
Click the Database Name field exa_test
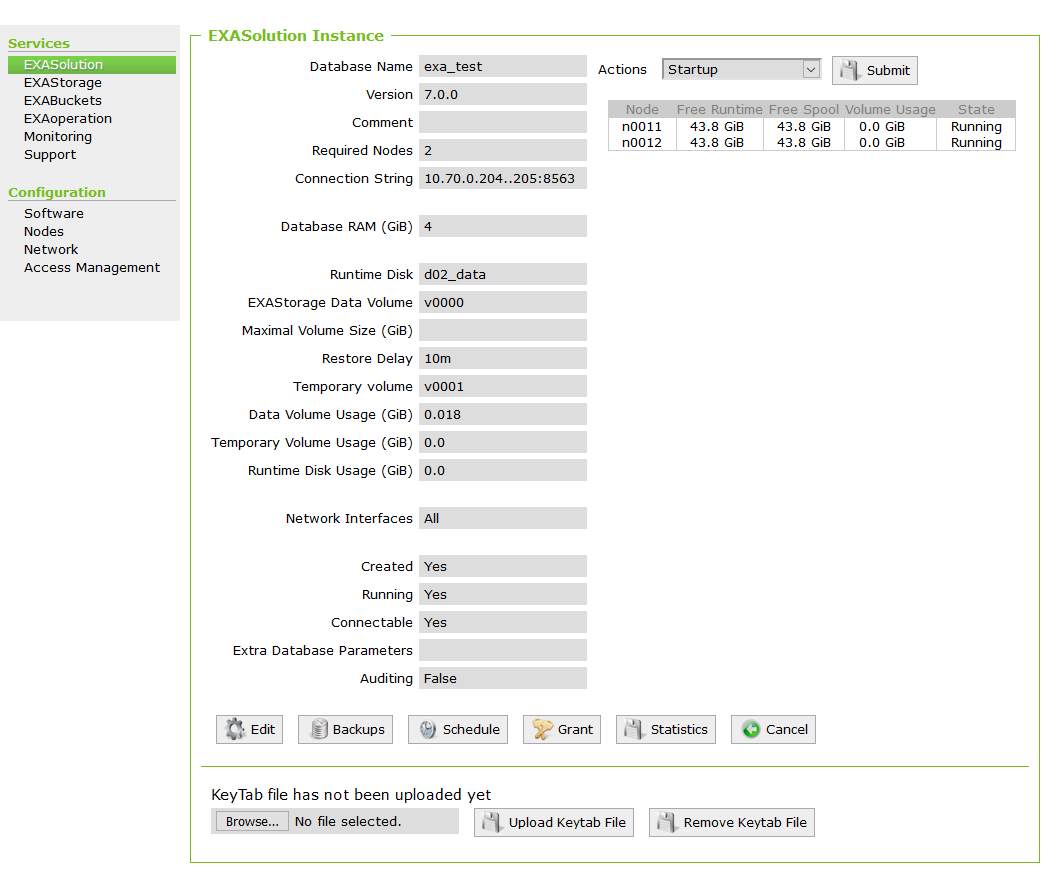tap(503, 66)
